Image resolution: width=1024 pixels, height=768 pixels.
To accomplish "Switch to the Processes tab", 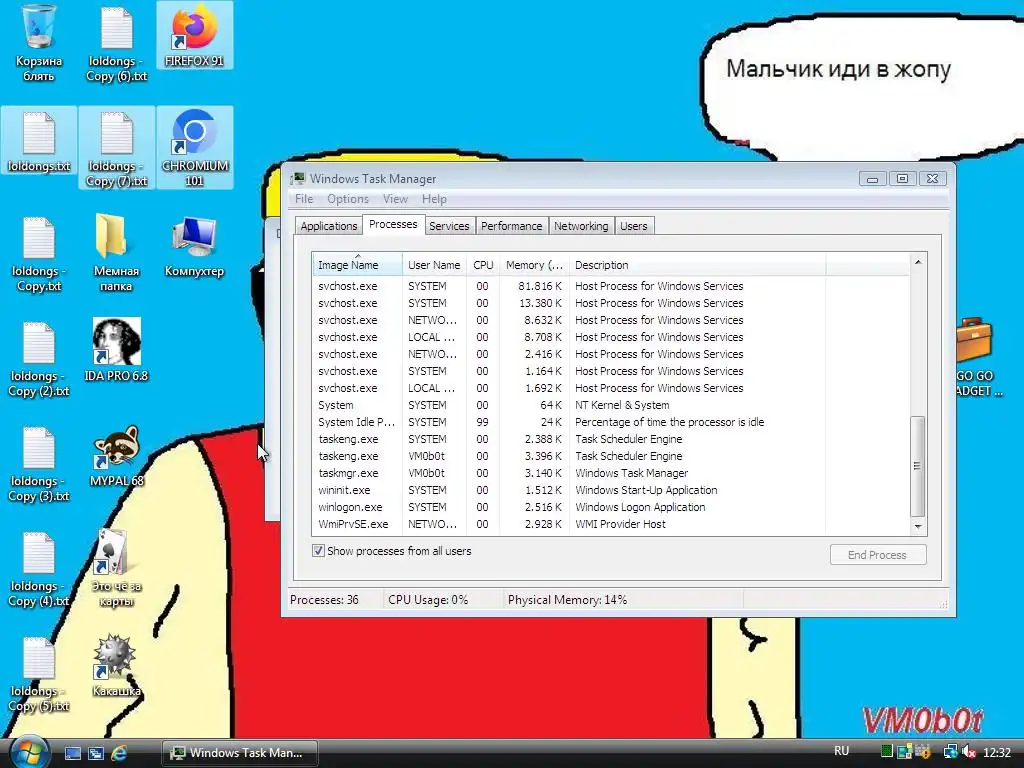I will [393, 224].
